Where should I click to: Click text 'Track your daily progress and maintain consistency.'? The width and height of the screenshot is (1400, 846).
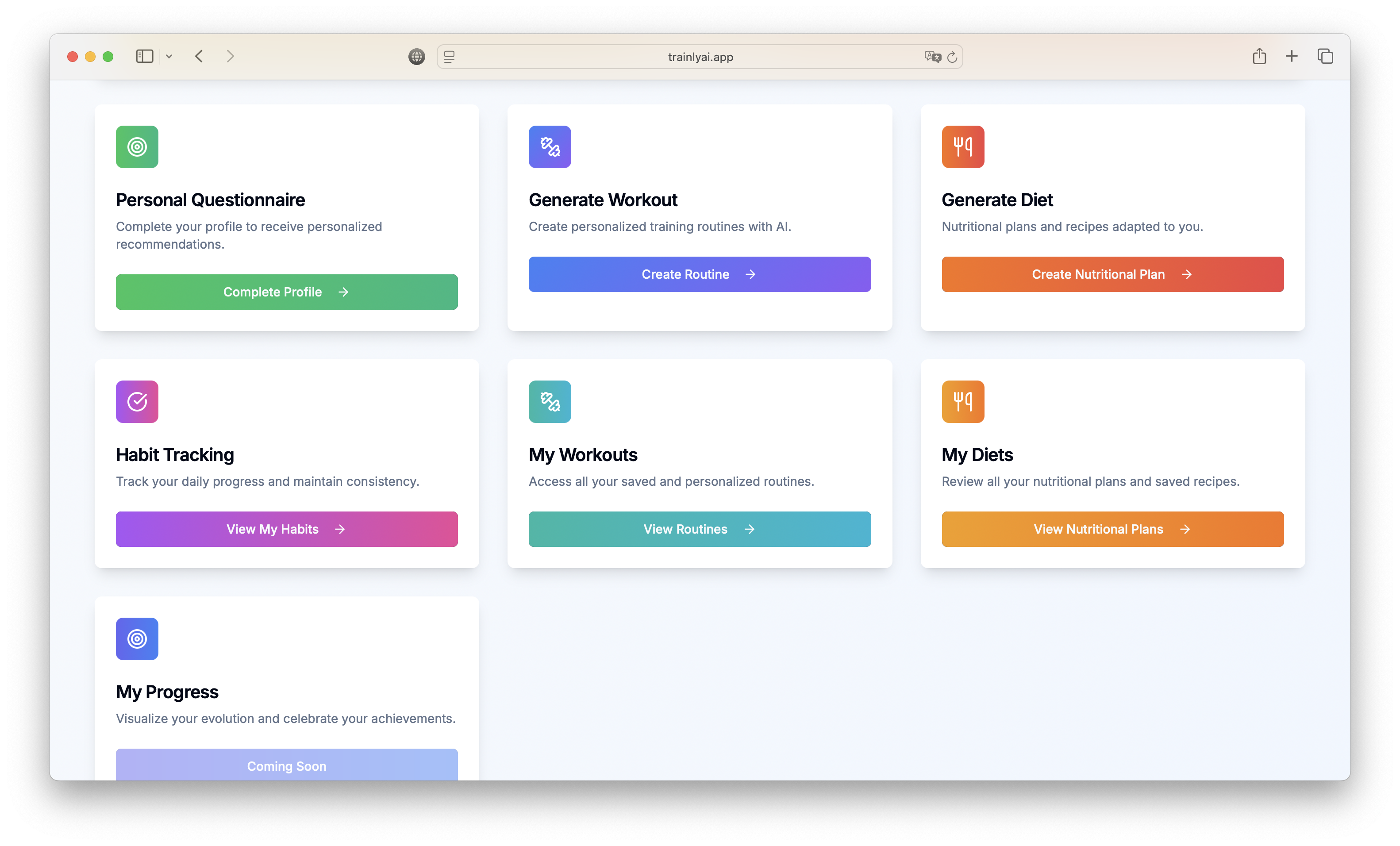tap(268, 481)
